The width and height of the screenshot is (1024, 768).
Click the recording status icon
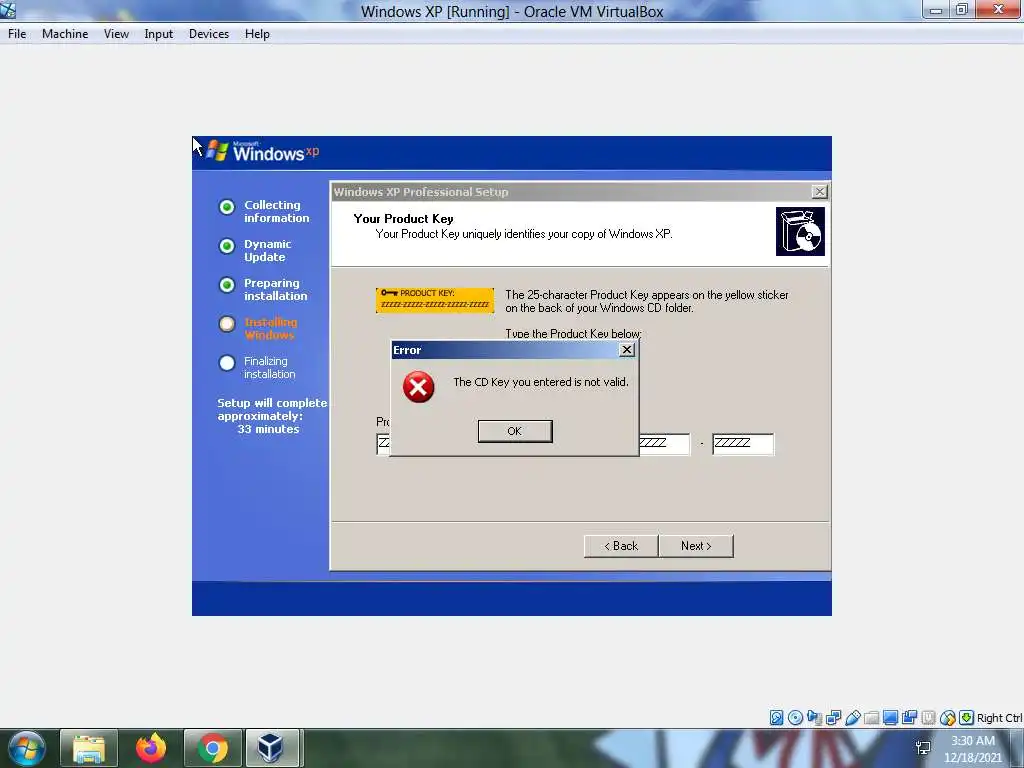click(909, 718)
